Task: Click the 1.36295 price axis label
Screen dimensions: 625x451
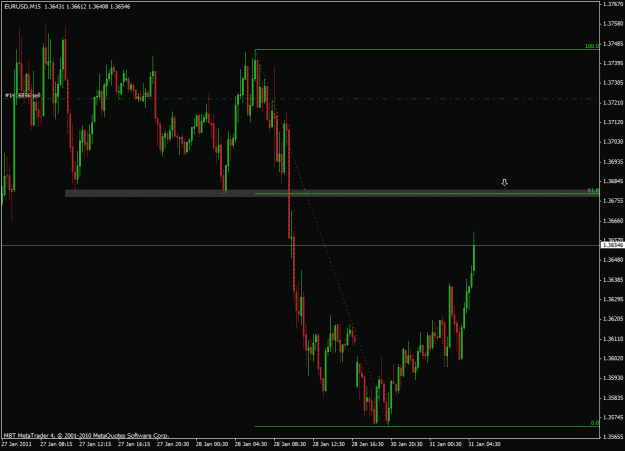Action: (x=613, y=299)
